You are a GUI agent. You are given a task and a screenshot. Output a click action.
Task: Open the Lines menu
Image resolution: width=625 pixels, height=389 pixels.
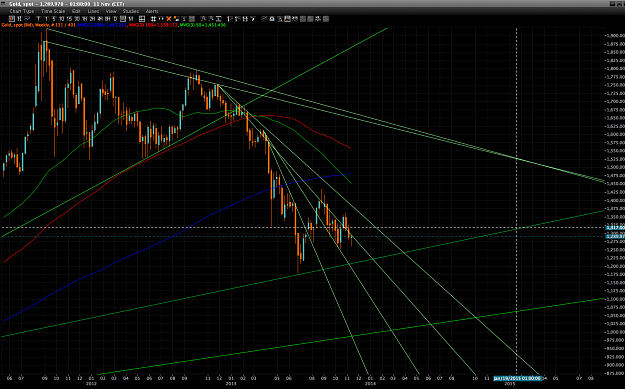pyautogui.click(x=93, y=11)
